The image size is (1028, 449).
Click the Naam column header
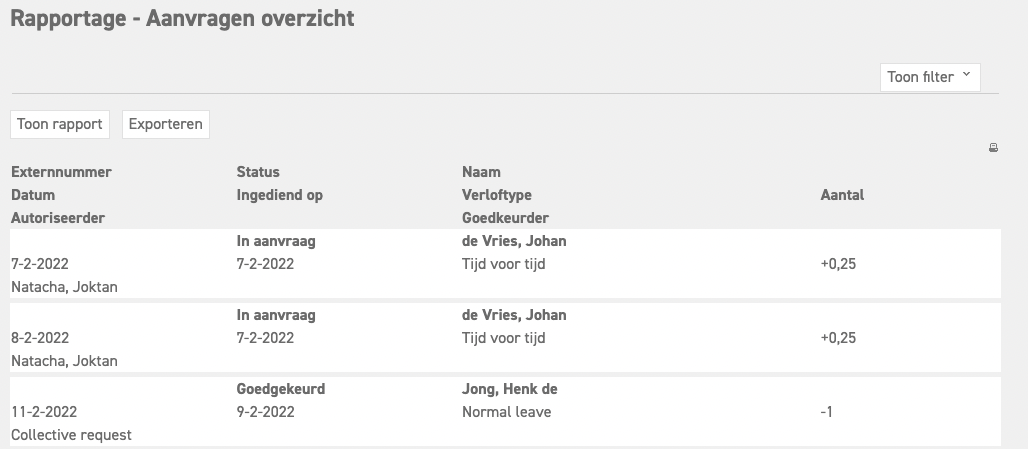tap(481, 172)
